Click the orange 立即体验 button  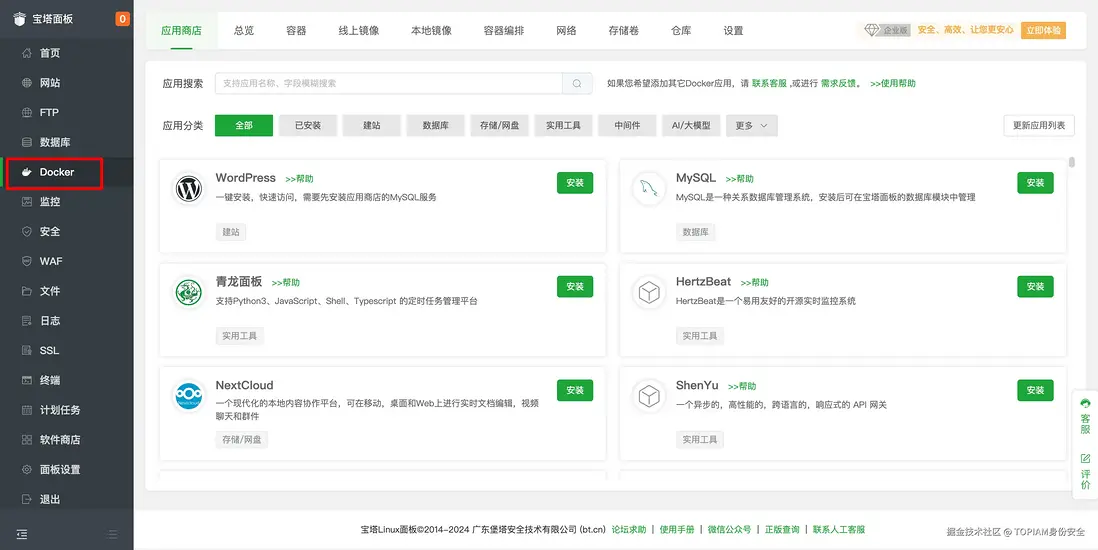point(1043,30)
